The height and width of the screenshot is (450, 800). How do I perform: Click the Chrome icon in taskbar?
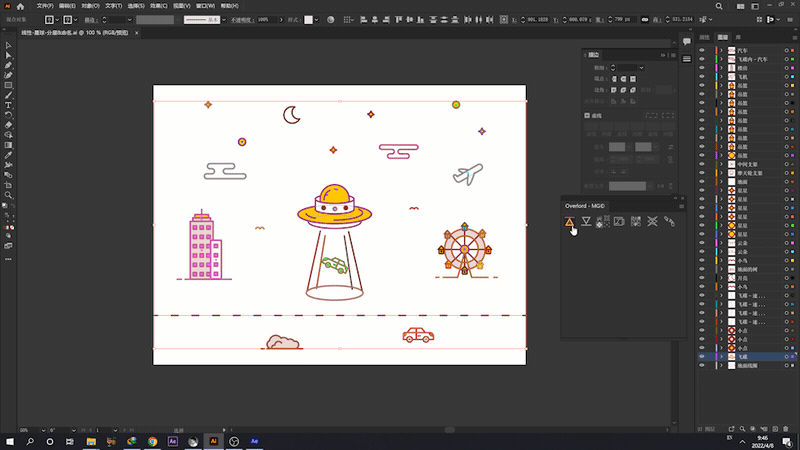(x=152, y=441)
